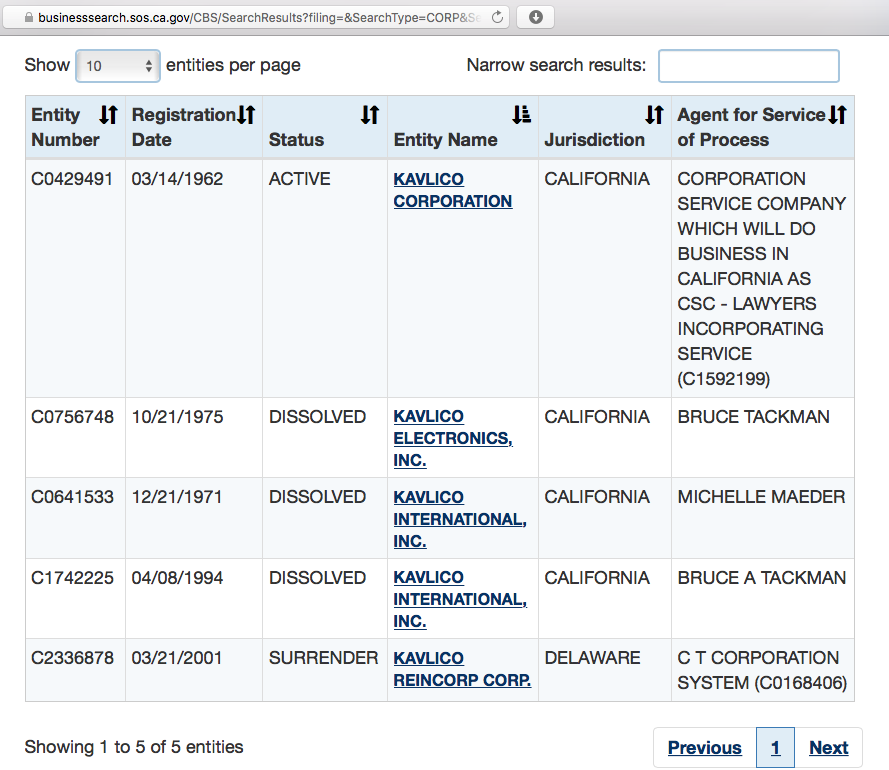Select page 1 in pagination
The width and height of the screenshot is (889, 770).
775,748
